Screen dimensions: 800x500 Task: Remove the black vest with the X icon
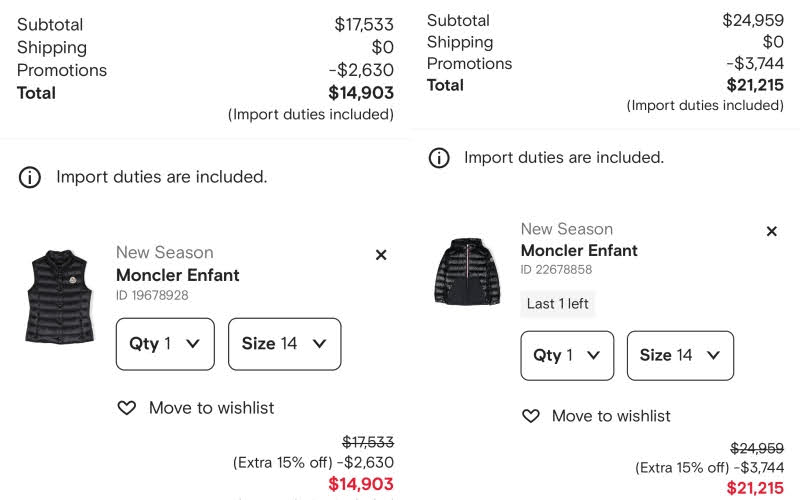point(381,255)
